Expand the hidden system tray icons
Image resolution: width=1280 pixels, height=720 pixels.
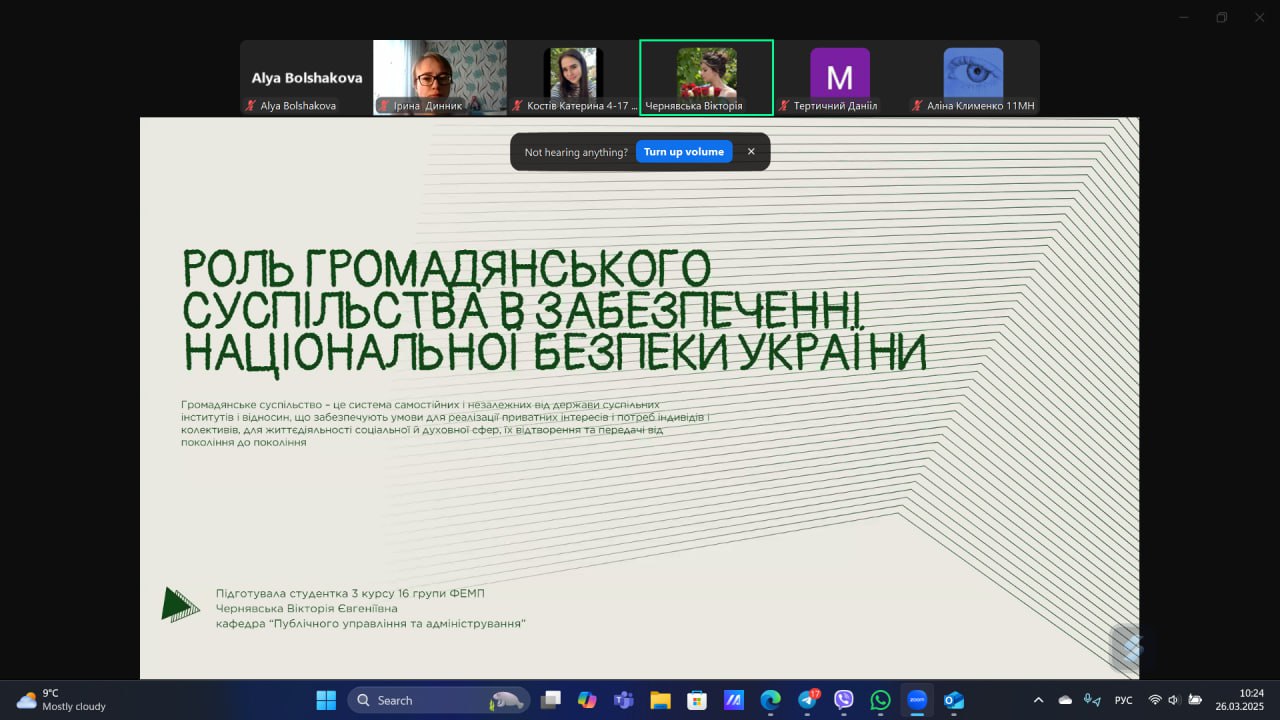coord(1038,700)
